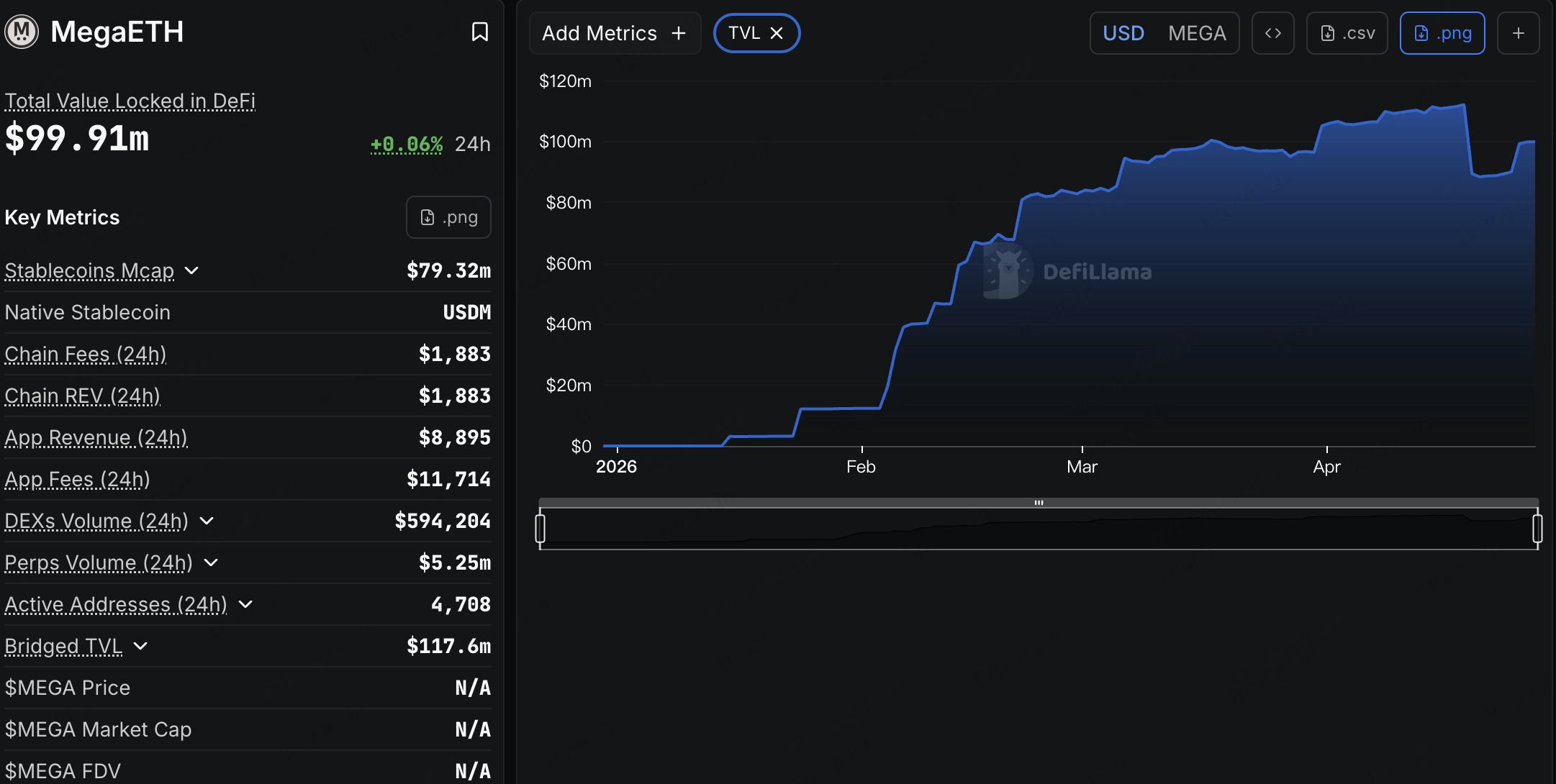This screenshot has width=1556, height=784.
Task: Bookmark the MegaETH chain
Action: [x=479, y=32]
